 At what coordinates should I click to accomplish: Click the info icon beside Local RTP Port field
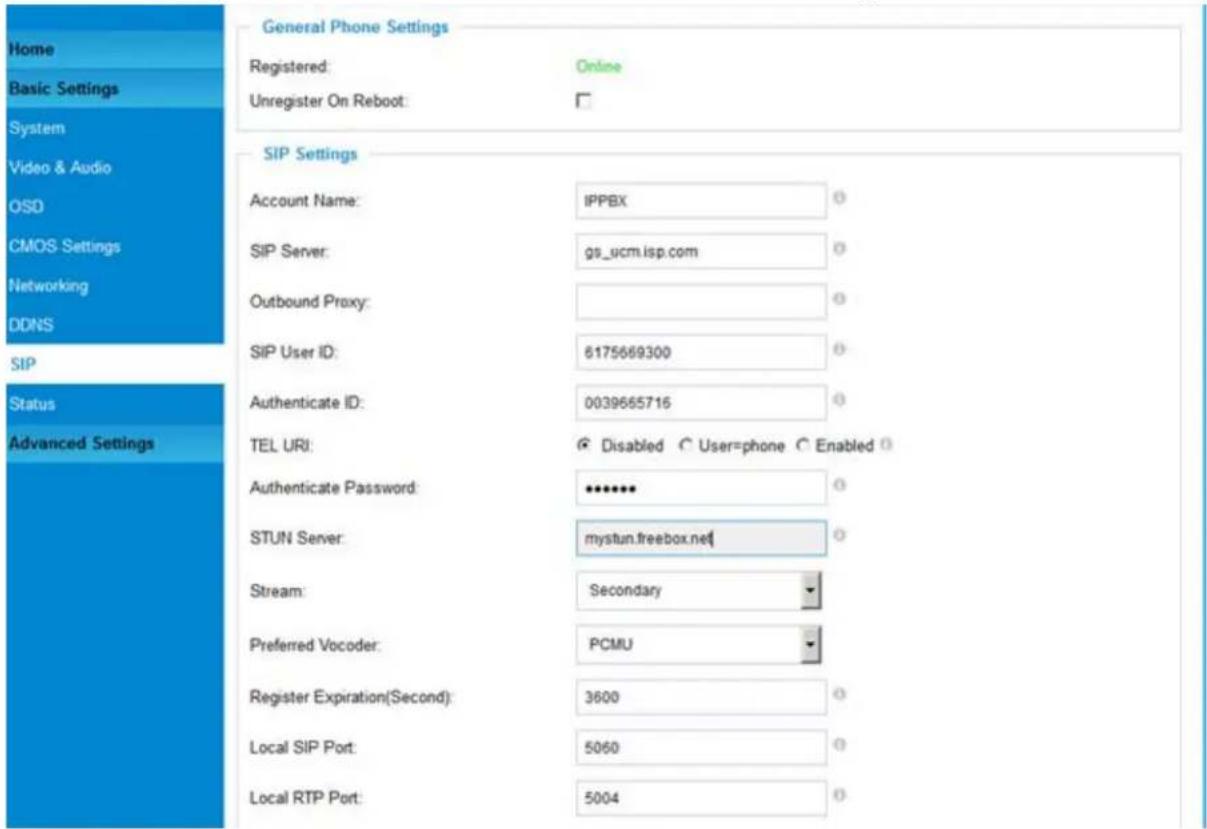tap(841, 795)
